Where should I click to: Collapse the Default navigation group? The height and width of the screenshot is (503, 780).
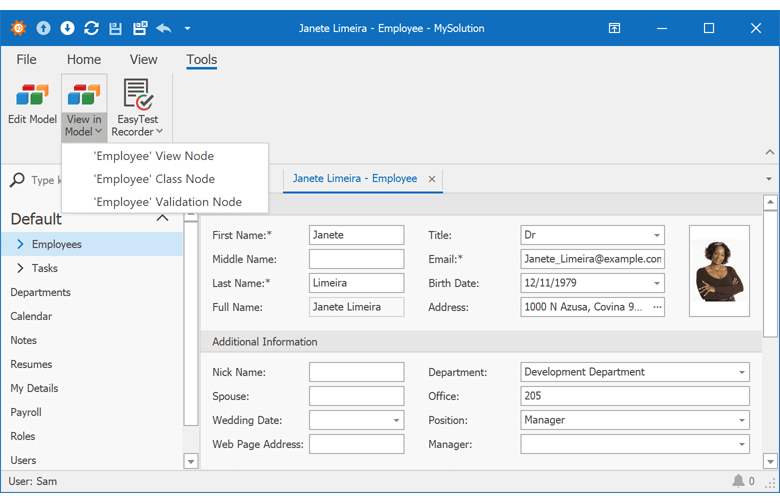point(162,219)
